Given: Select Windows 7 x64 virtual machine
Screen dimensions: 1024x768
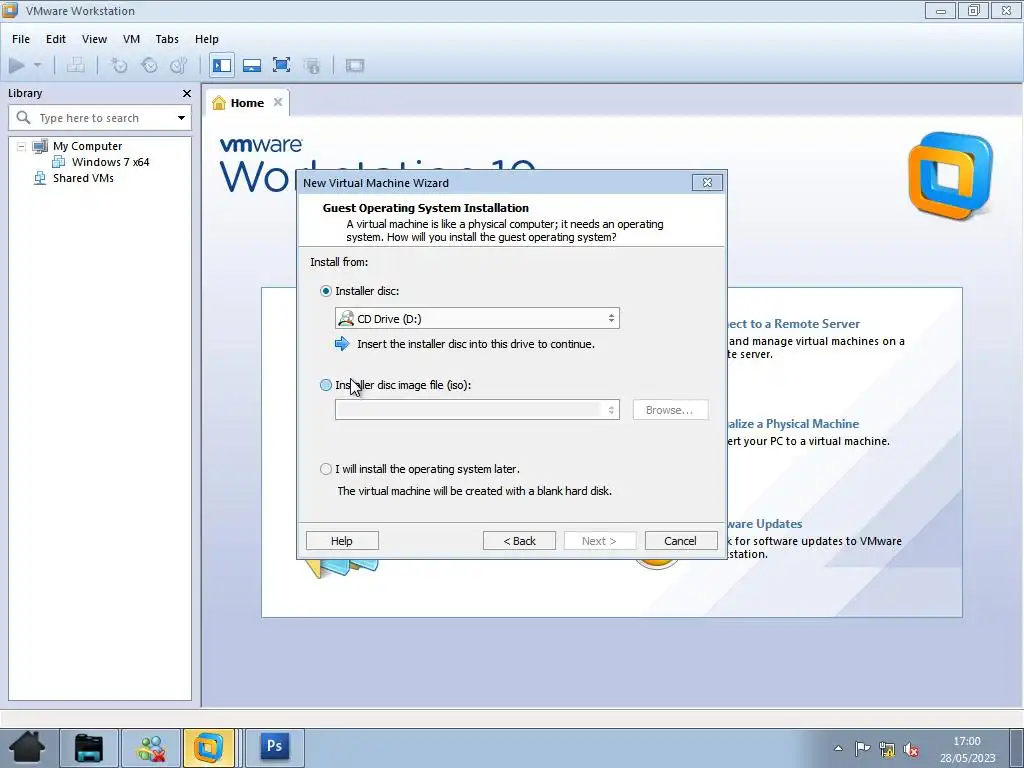Looking at the screenshot, I should coord(110,162).
